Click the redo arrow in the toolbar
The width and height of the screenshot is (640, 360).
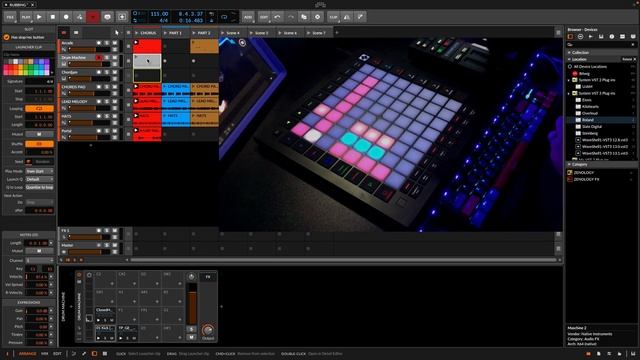(291, 17)
